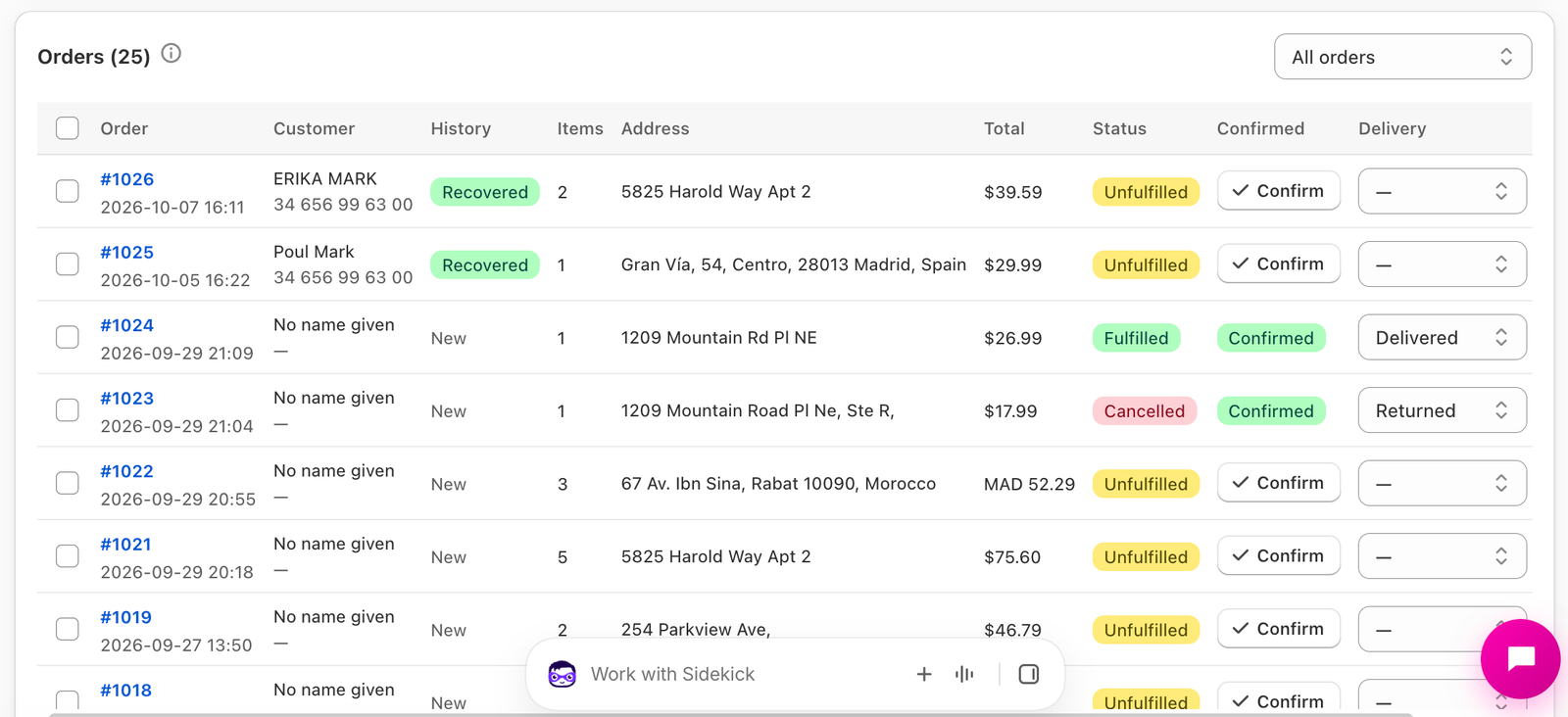This screenshot has width=1568, height=717.
Task: Open order #1018 link
Action: 126,690
